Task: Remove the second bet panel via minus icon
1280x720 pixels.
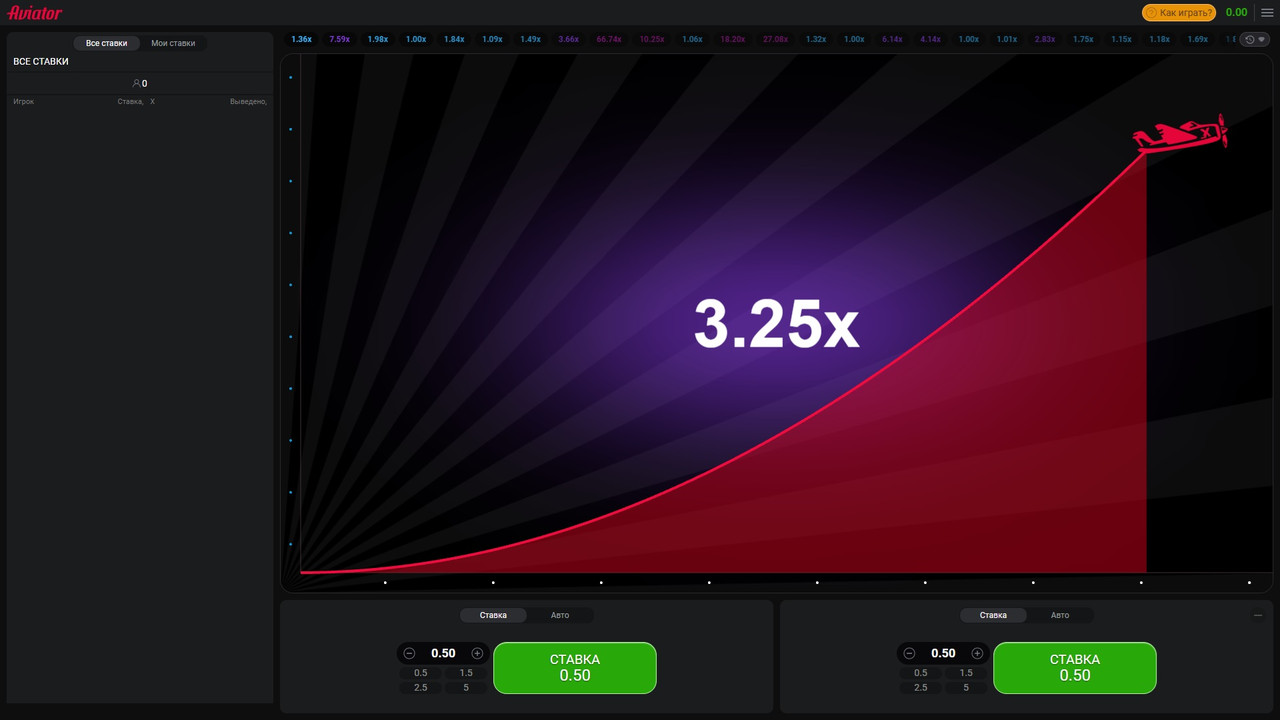Action: [1258, 615]
